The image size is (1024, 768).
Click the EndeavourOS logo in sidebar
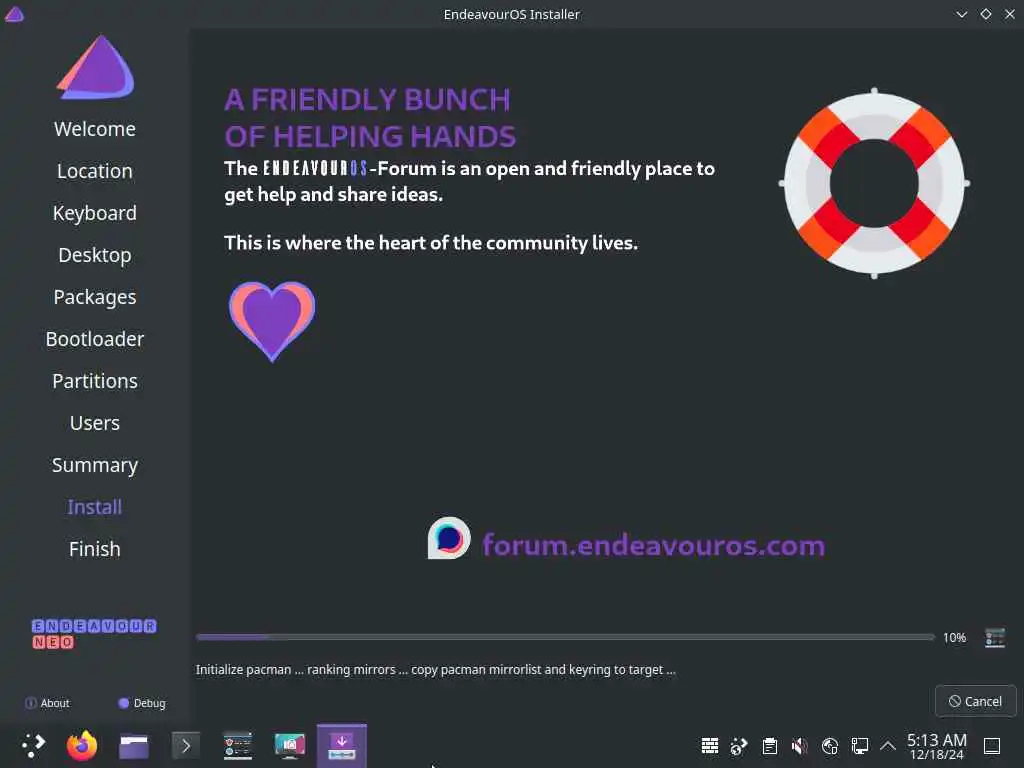coord(95,67)
